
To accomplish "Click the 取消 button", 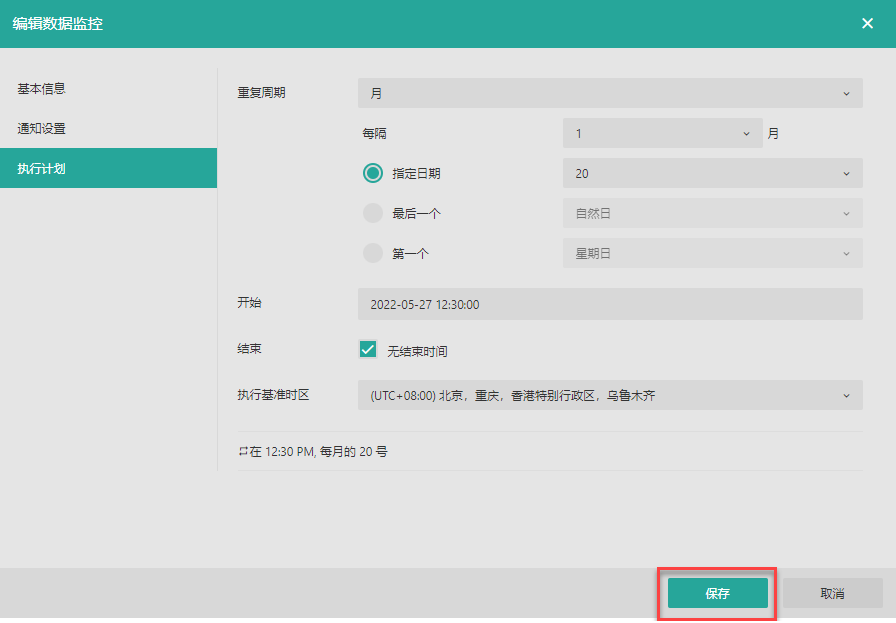I will pyautogui.click(x=833, y=593).
